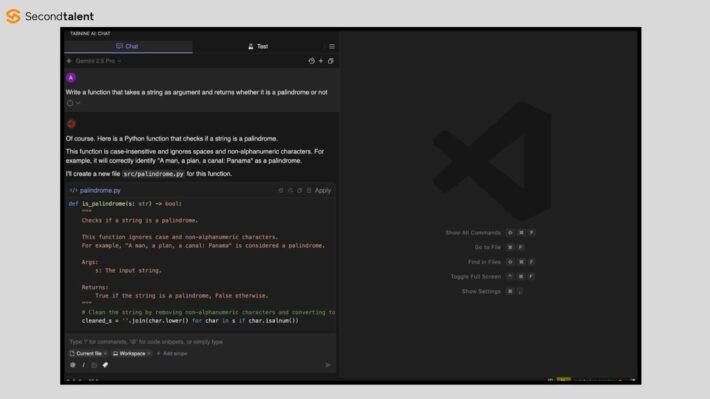Click the Show All Commands shortcut text
This screenshot has height=399, width=710.
pos(473,233)
